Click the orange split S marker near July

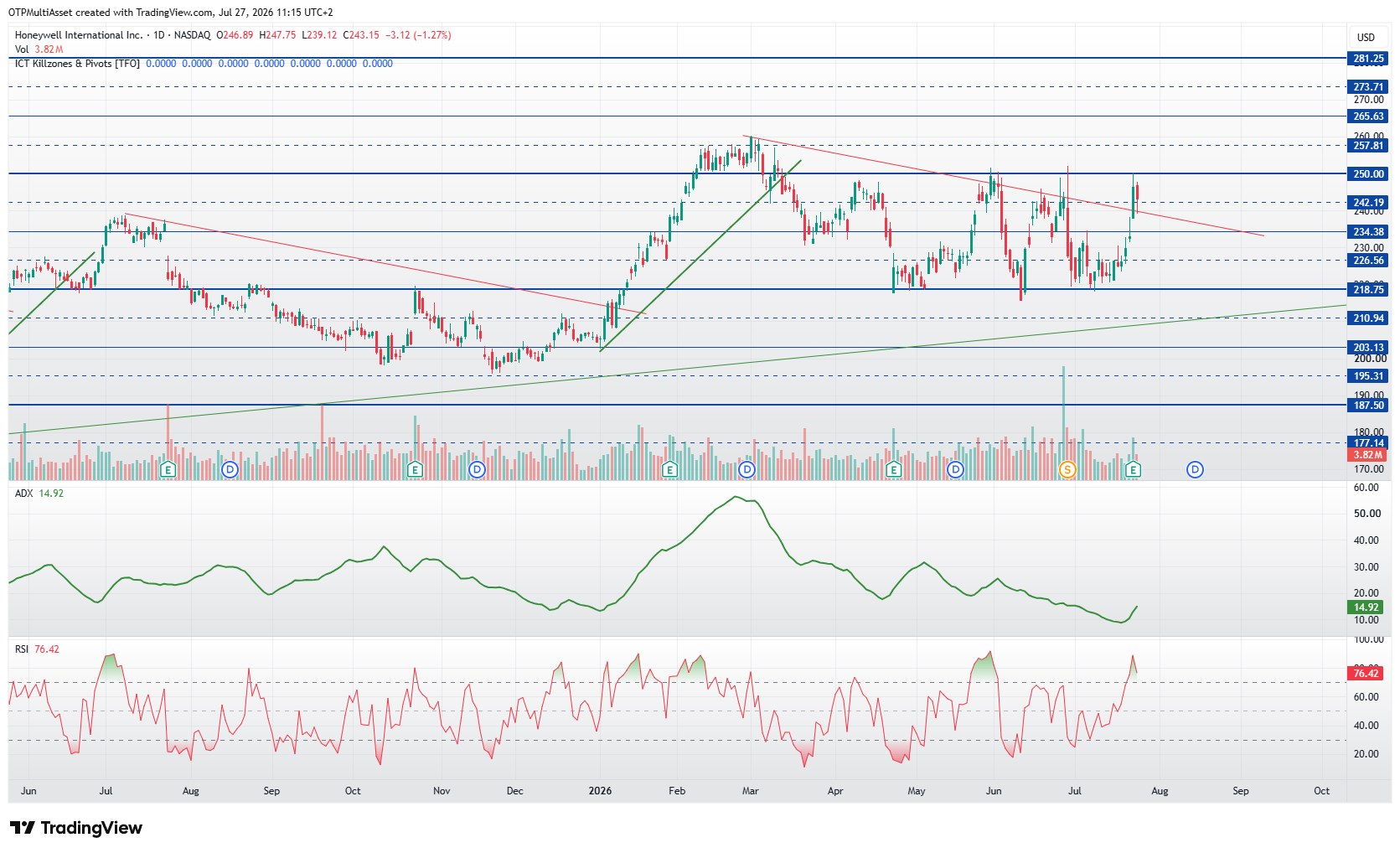pyautogui.click(x=1067, y=470)
